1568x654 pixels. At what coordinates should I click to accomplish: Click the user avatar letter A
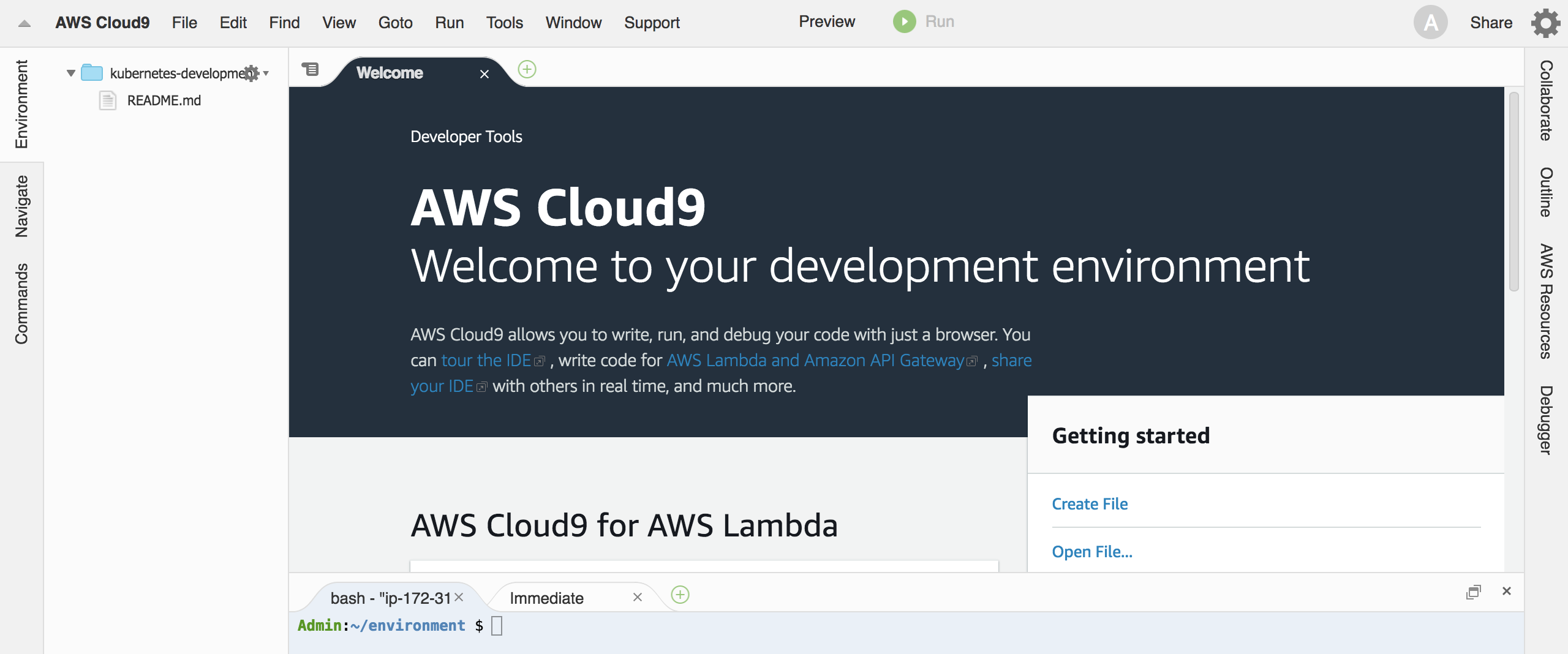coord(1430,23)
